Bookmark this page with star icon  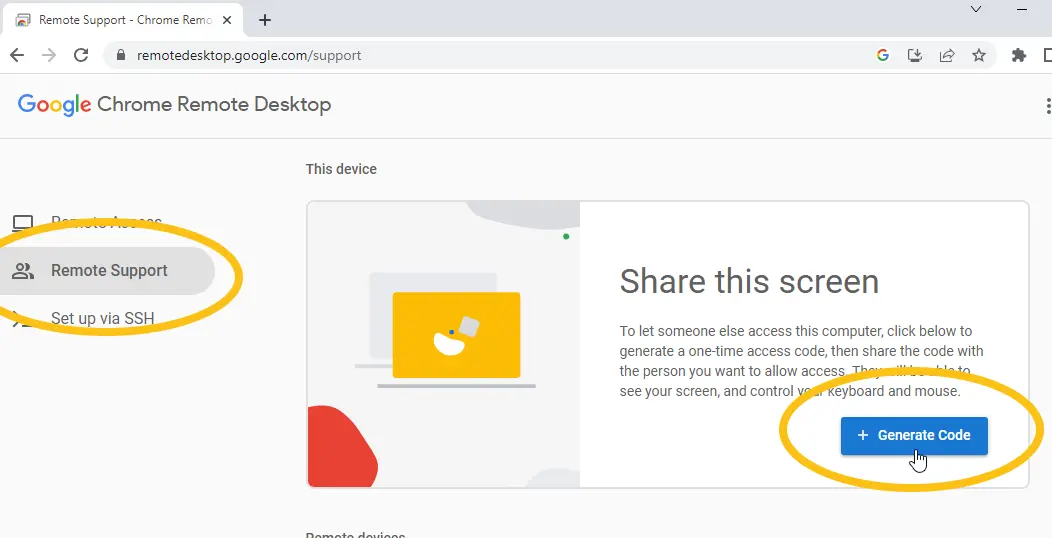pyautogui.click(x=980, y=56)
